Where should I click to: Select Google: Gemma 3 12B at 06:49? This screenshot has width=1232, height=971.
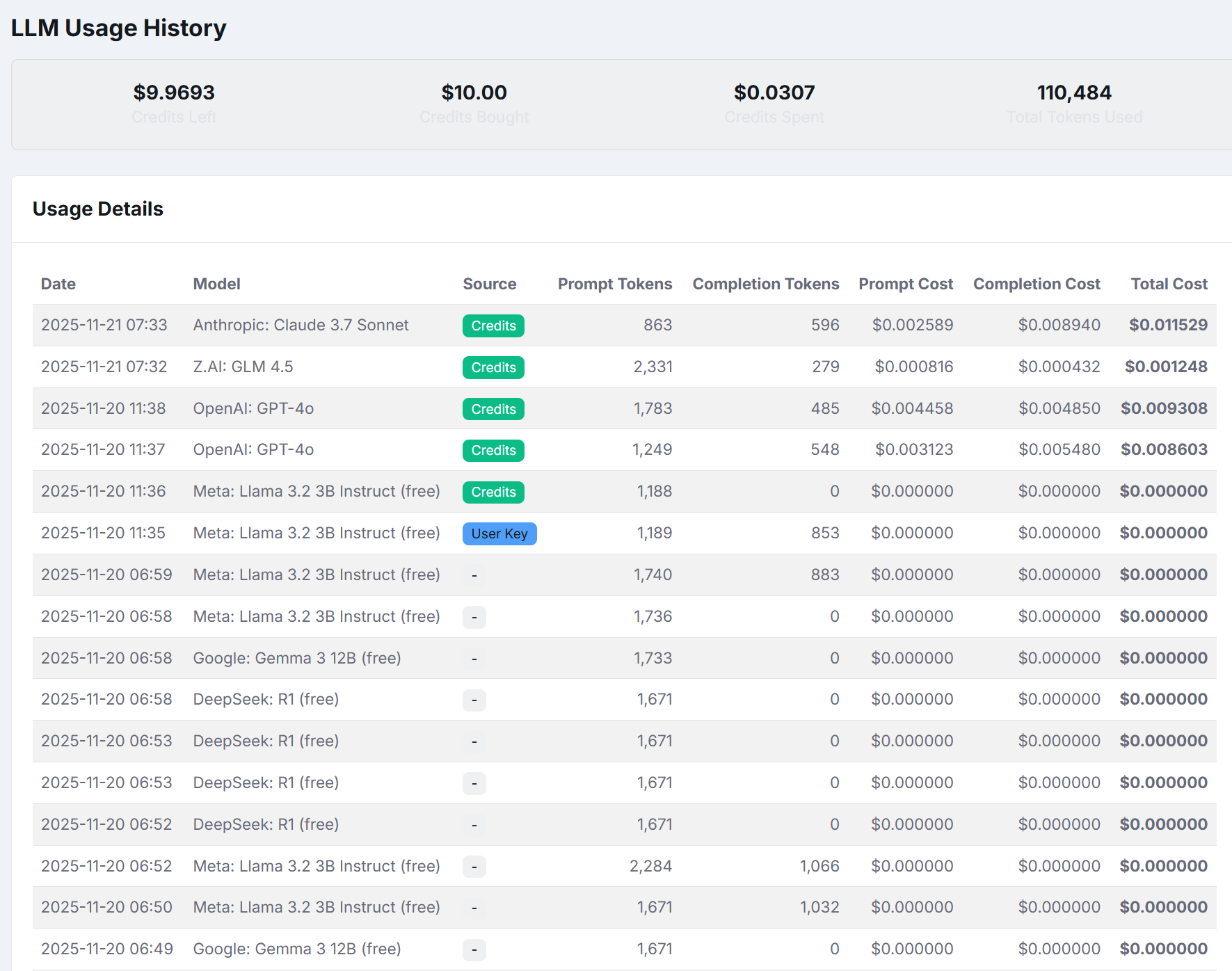pyautogui.click(x=297, y=949)
